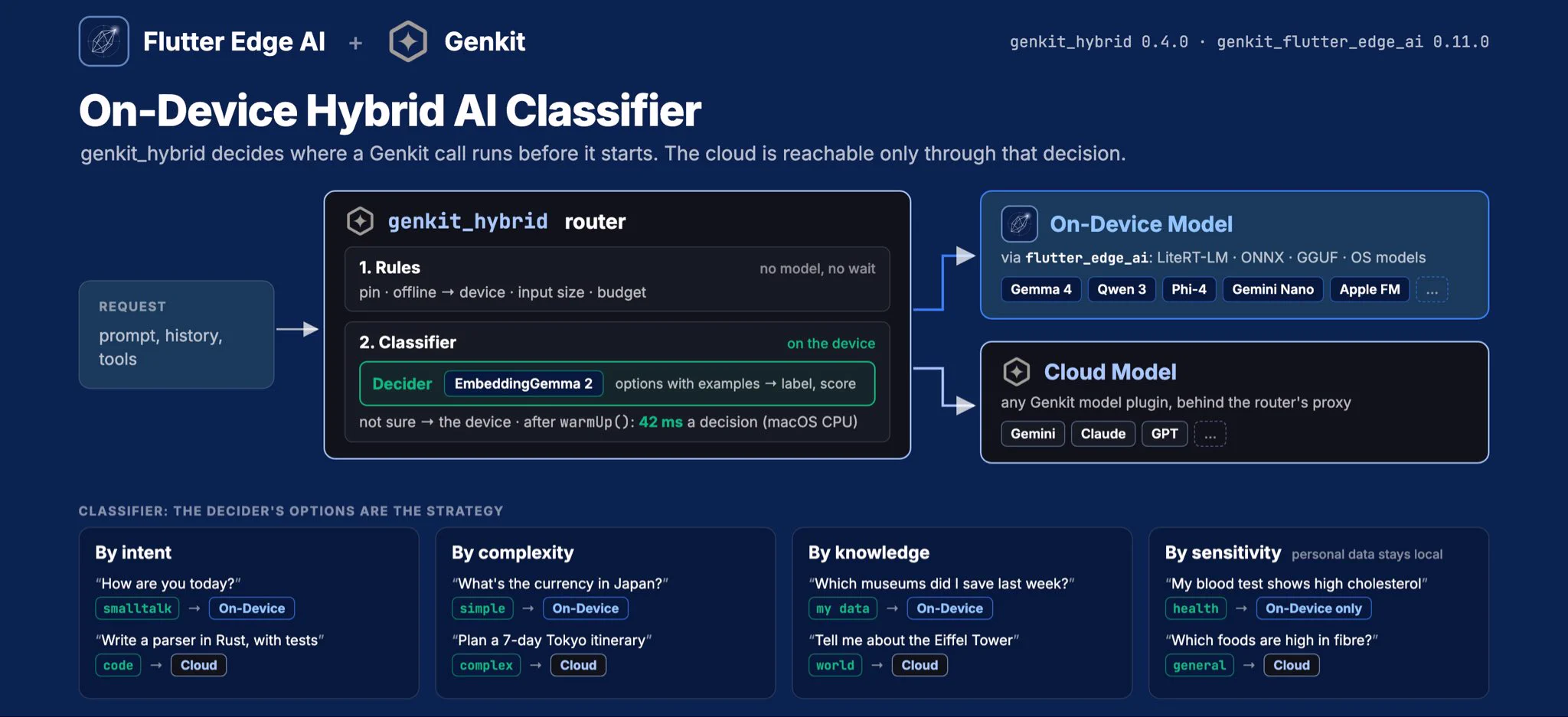1568x717 pixels.
Task: Click the REQUEST card
Action: coord(176,334)
